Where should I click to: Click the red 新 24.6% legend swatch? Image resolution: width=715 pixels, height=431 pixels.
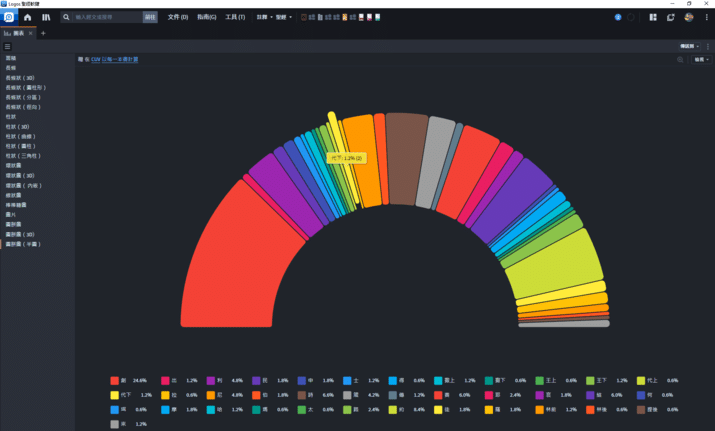click(x=114, y=381)
